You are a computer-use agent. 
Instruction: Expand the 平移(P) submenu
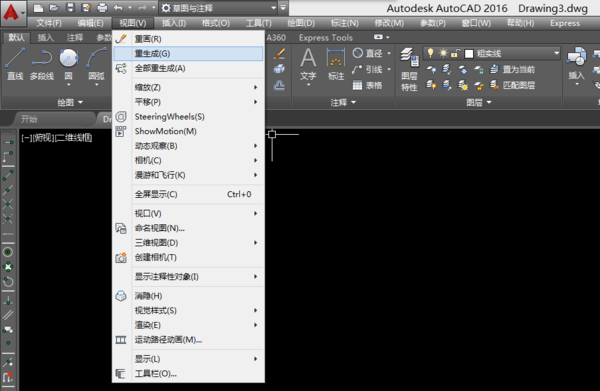(x=188, y=102)
